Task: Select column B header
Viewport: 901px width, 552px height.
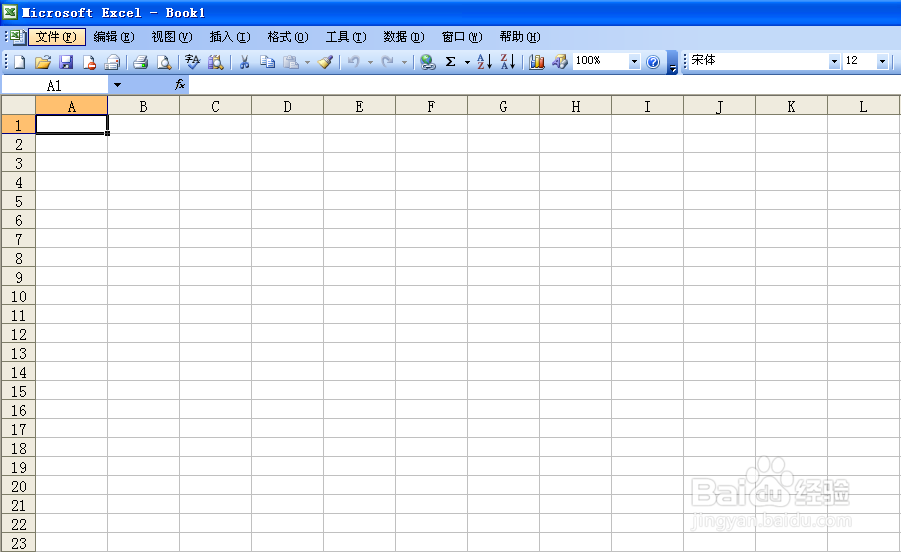Action: point(144,106)
